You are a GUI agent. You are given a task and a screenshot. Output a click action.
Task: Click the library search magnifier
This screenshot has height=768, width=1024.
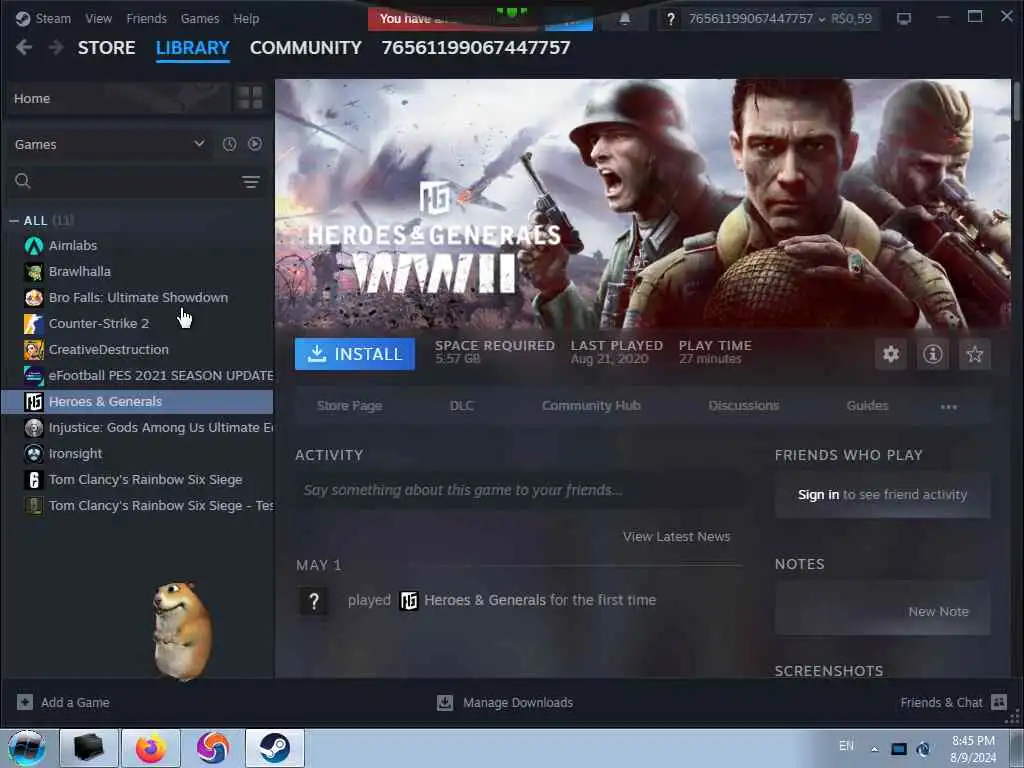(x=23, y=181)
